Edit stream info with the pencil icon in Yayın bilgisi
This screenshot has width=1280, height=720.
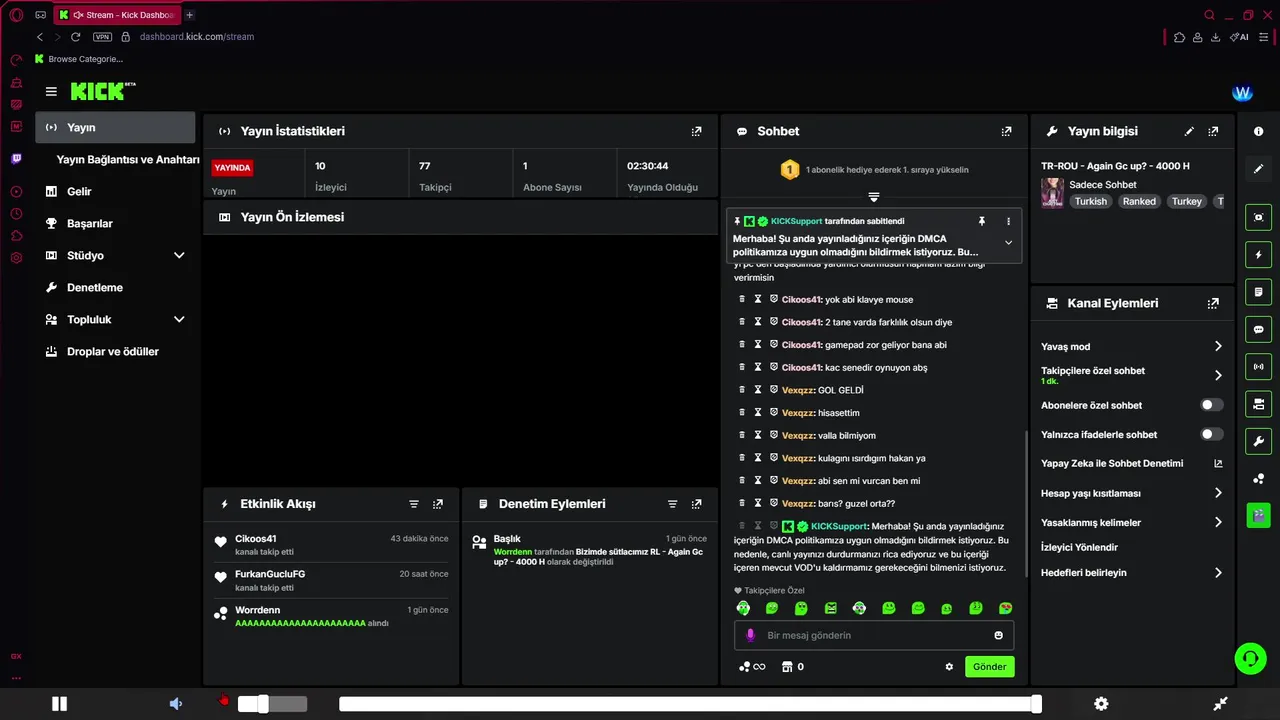(1189, 131)
